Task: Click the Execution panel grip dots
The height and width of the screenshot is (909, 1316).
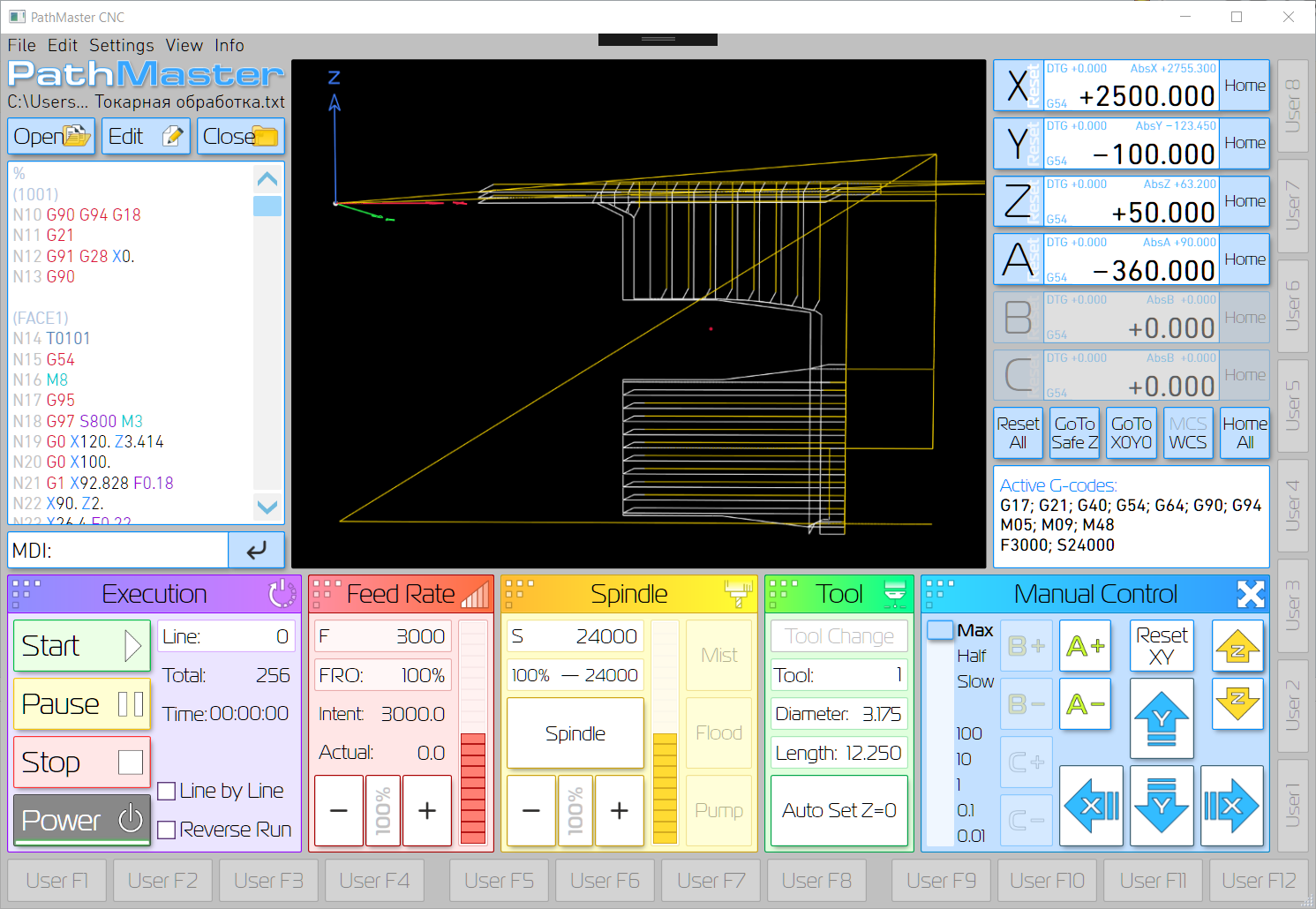Action: coord(26,594)
